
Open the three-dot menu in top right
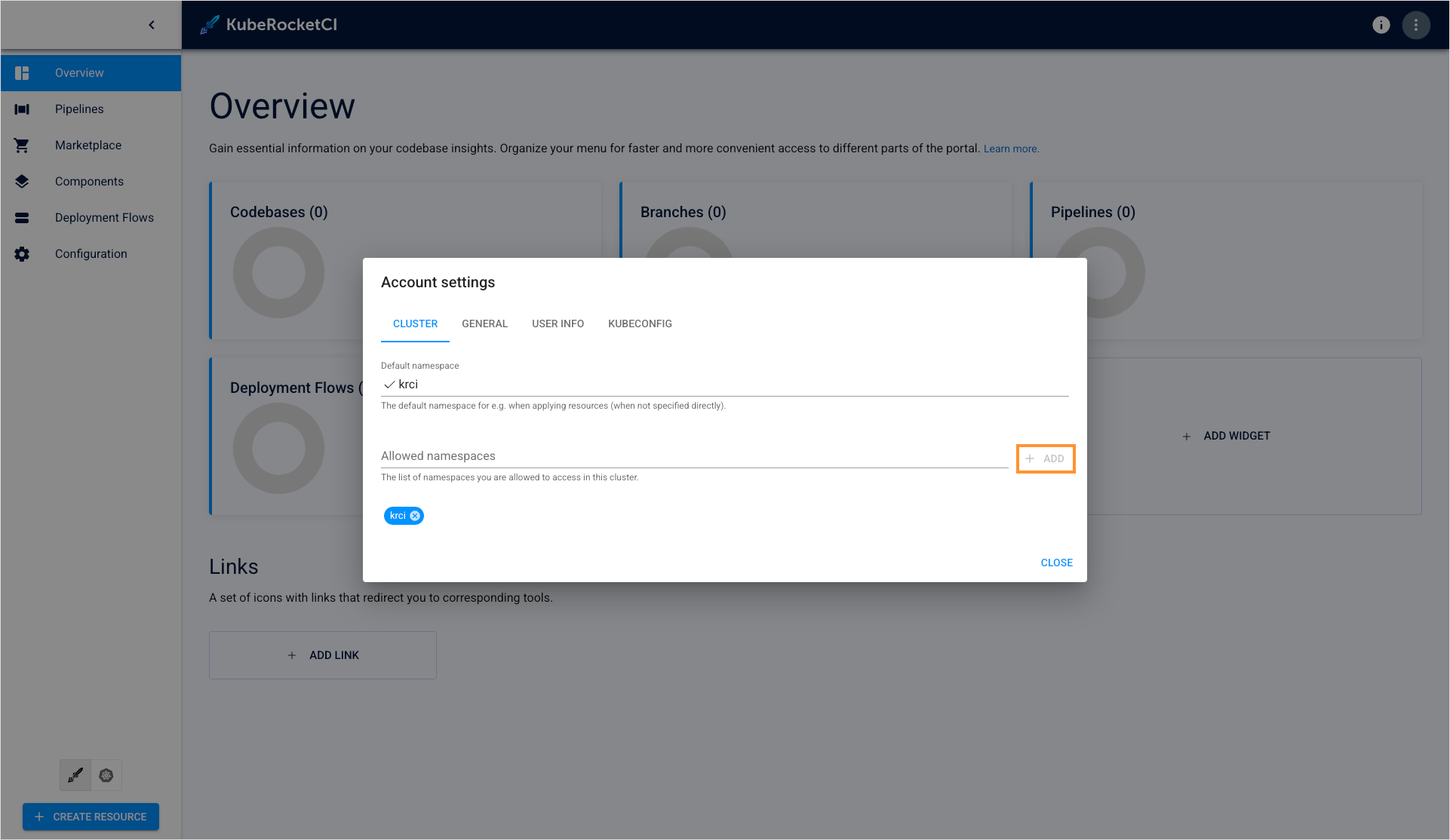[x=1416, y=24]
